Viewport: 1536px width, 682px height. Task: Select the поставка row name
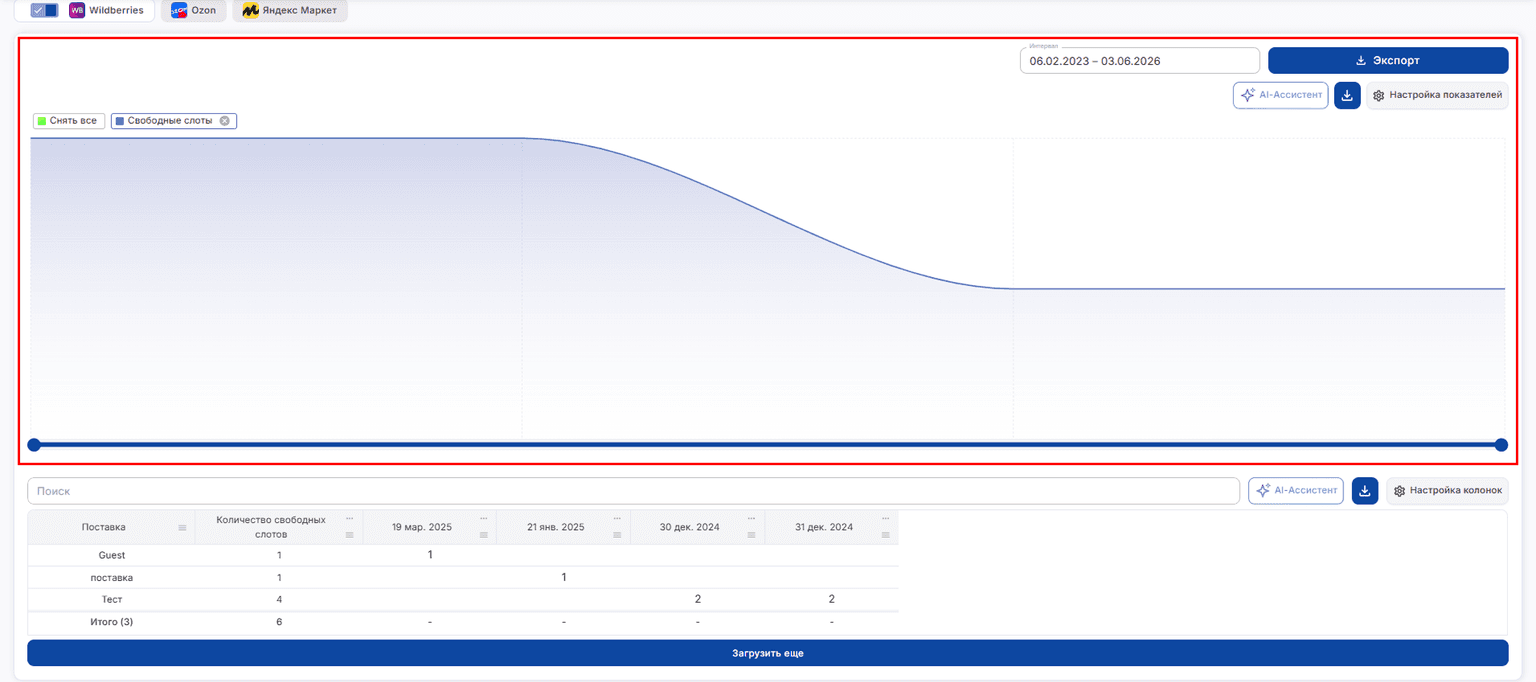(x=112, y=578)
